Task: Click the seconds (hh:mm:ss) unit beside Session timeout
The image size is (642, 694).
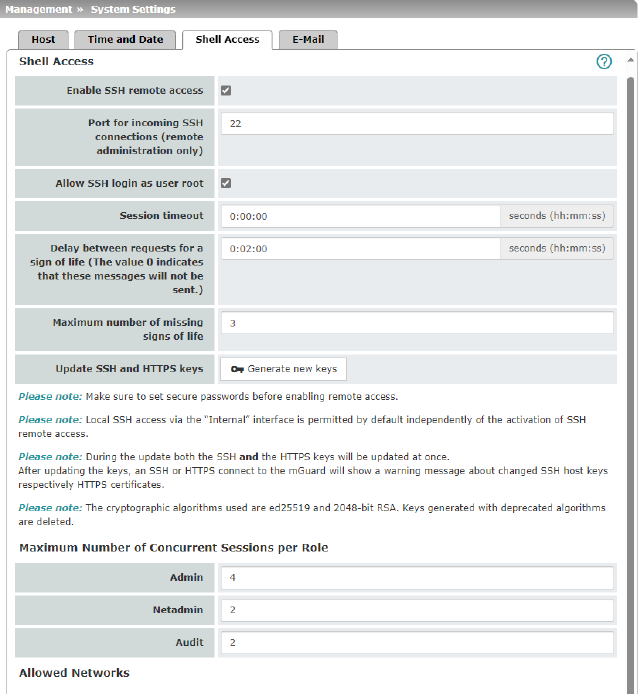Action: click(x=557, y=216)
